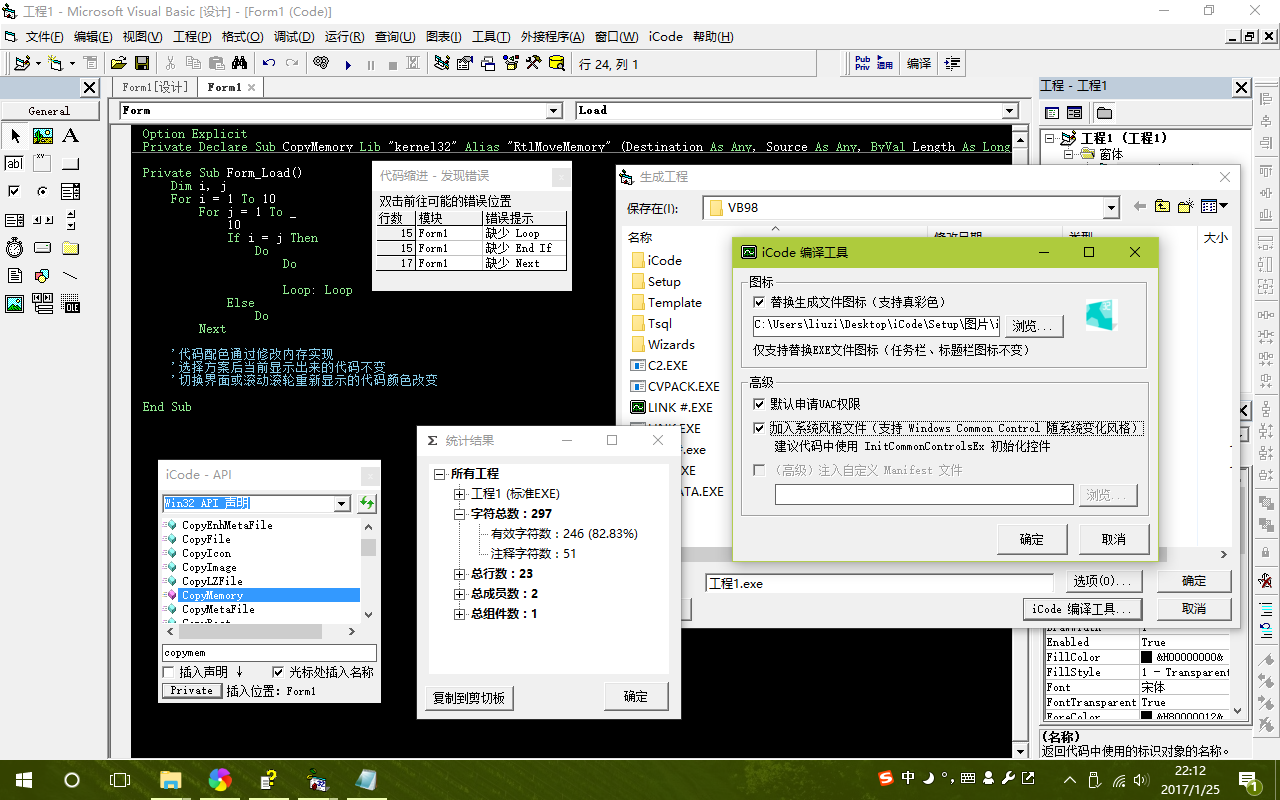Select the ComboBox control in the toolbox

click(x=70, y=191)
